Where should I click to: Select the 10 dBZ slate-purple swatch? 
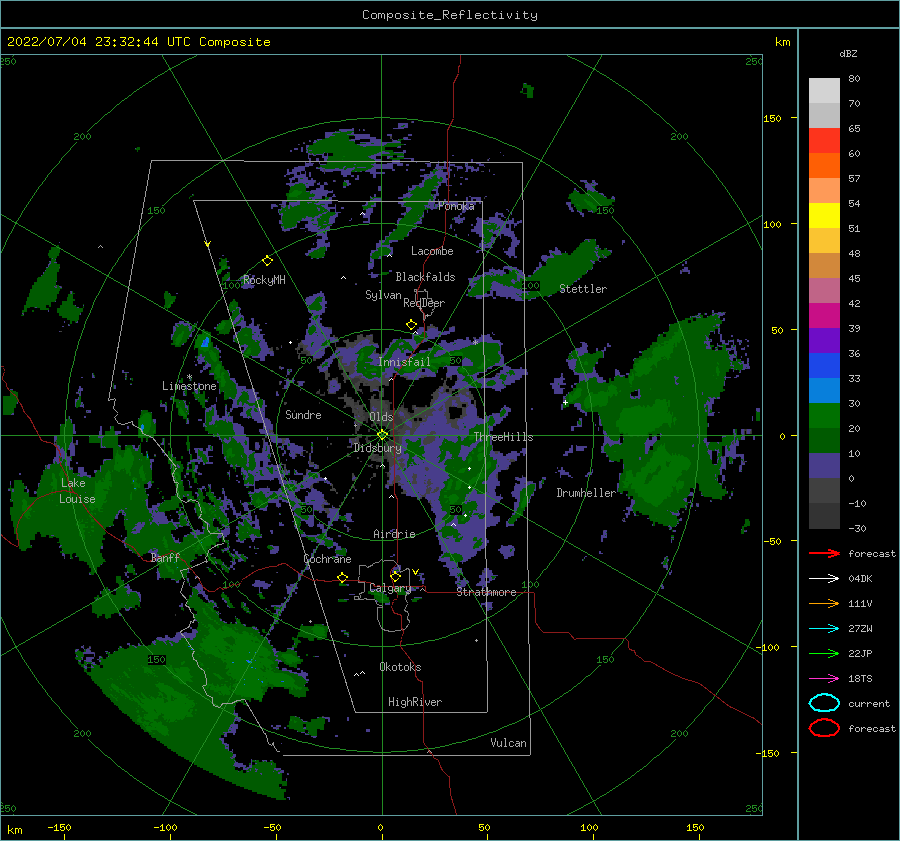[x=824, y=465]
